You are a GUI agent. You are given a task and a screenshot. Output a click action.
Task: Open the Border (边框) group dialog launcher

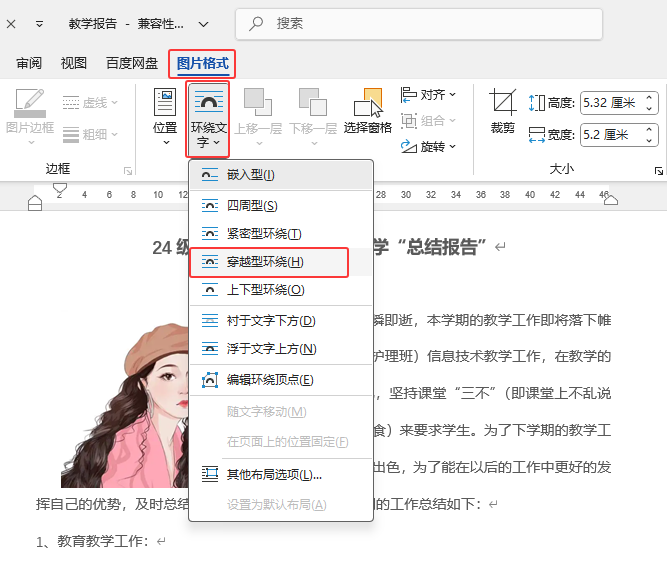point(128,171)
